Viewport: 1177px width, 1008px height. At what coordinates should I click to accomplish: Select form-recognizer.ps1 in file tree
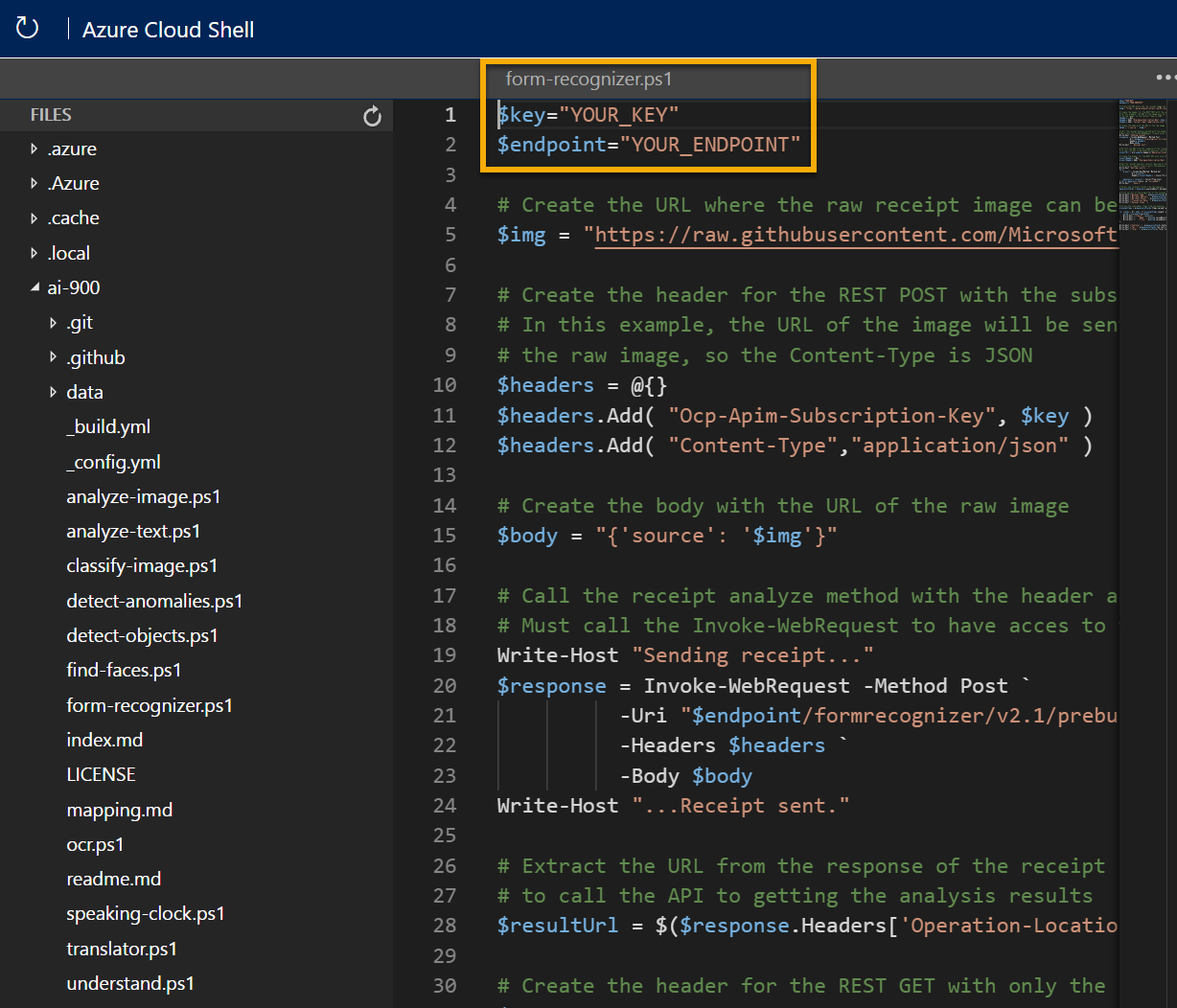(x=150, y=705)
